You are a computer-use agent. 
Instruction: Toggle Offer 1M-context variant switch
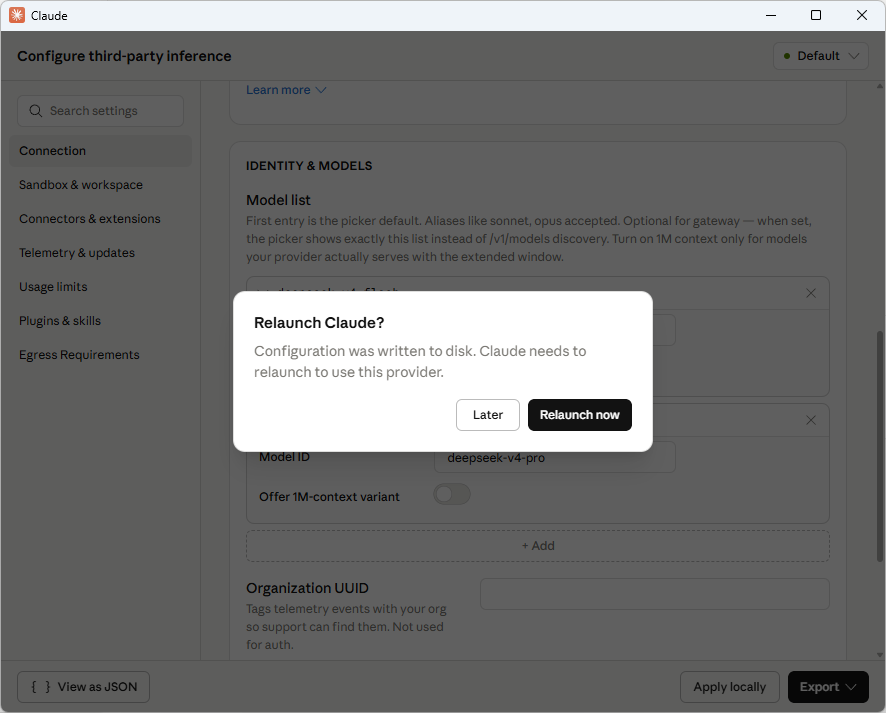[451, 494]
